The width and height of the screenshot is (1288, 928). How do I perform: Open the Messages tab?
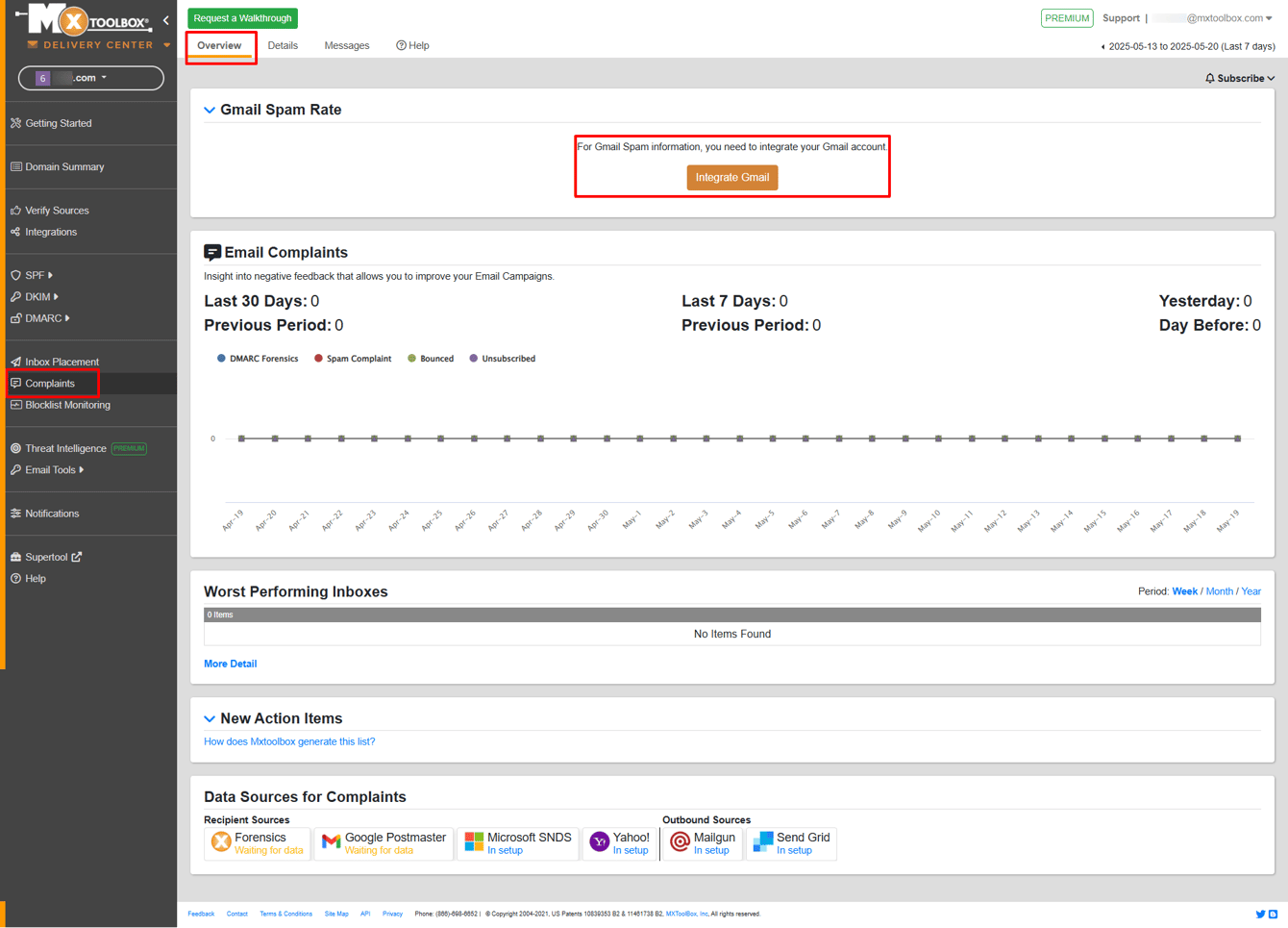click(x=347, y=45)
